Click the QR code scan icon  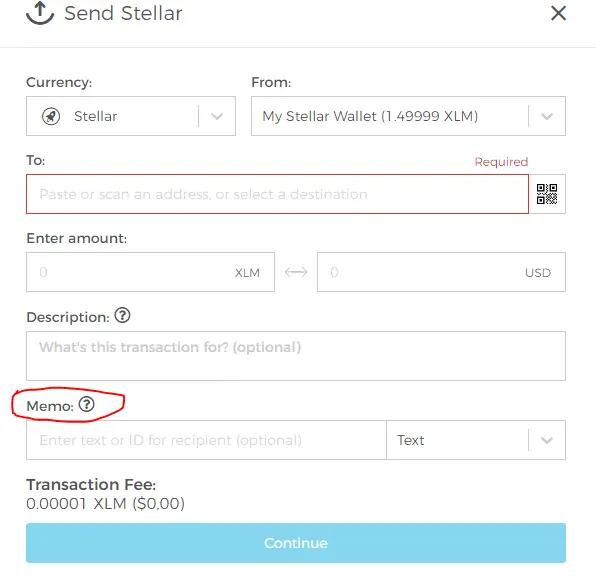click(x=547, y=194)
